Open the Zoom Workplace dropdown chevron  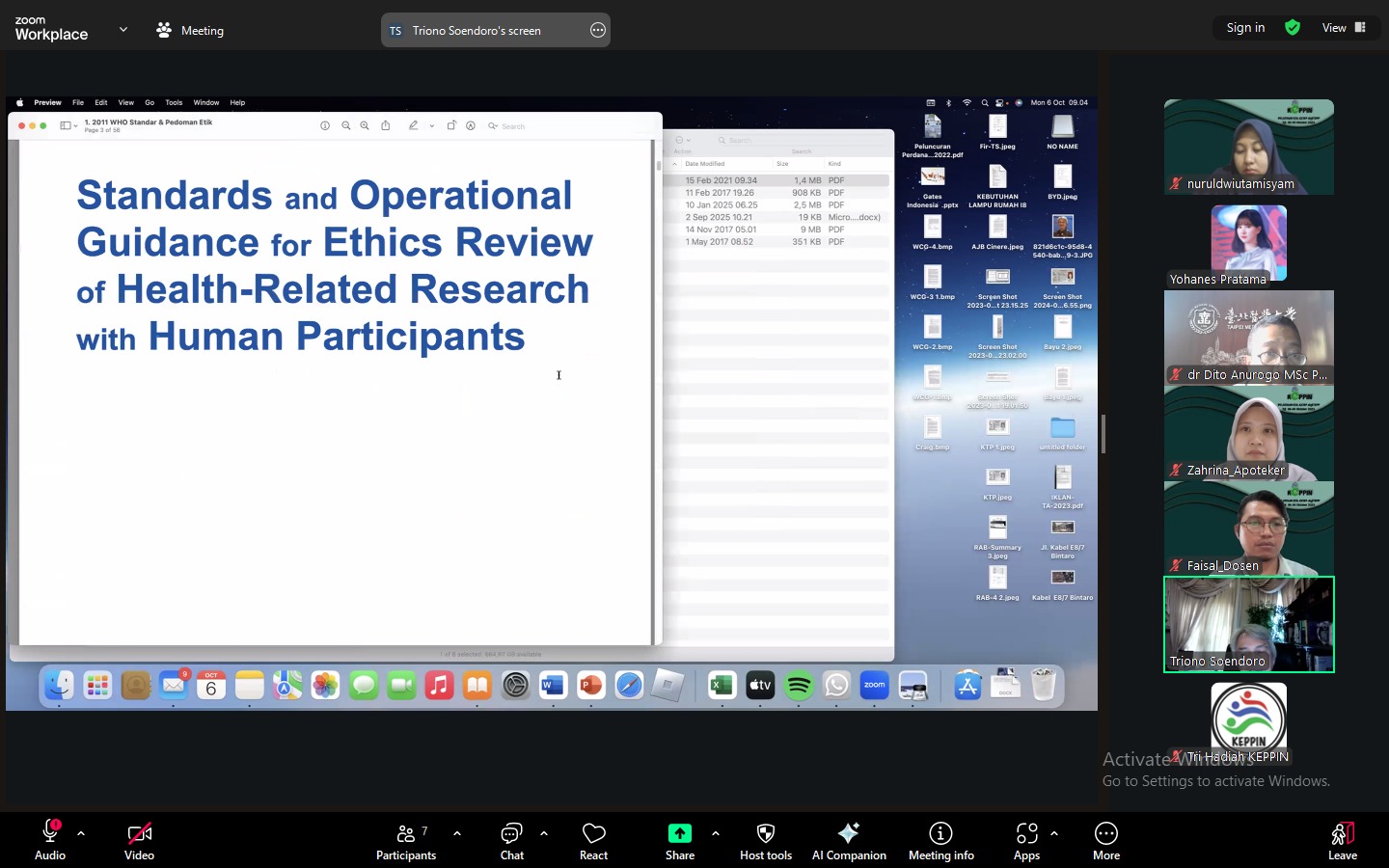[x=123, y=30]
